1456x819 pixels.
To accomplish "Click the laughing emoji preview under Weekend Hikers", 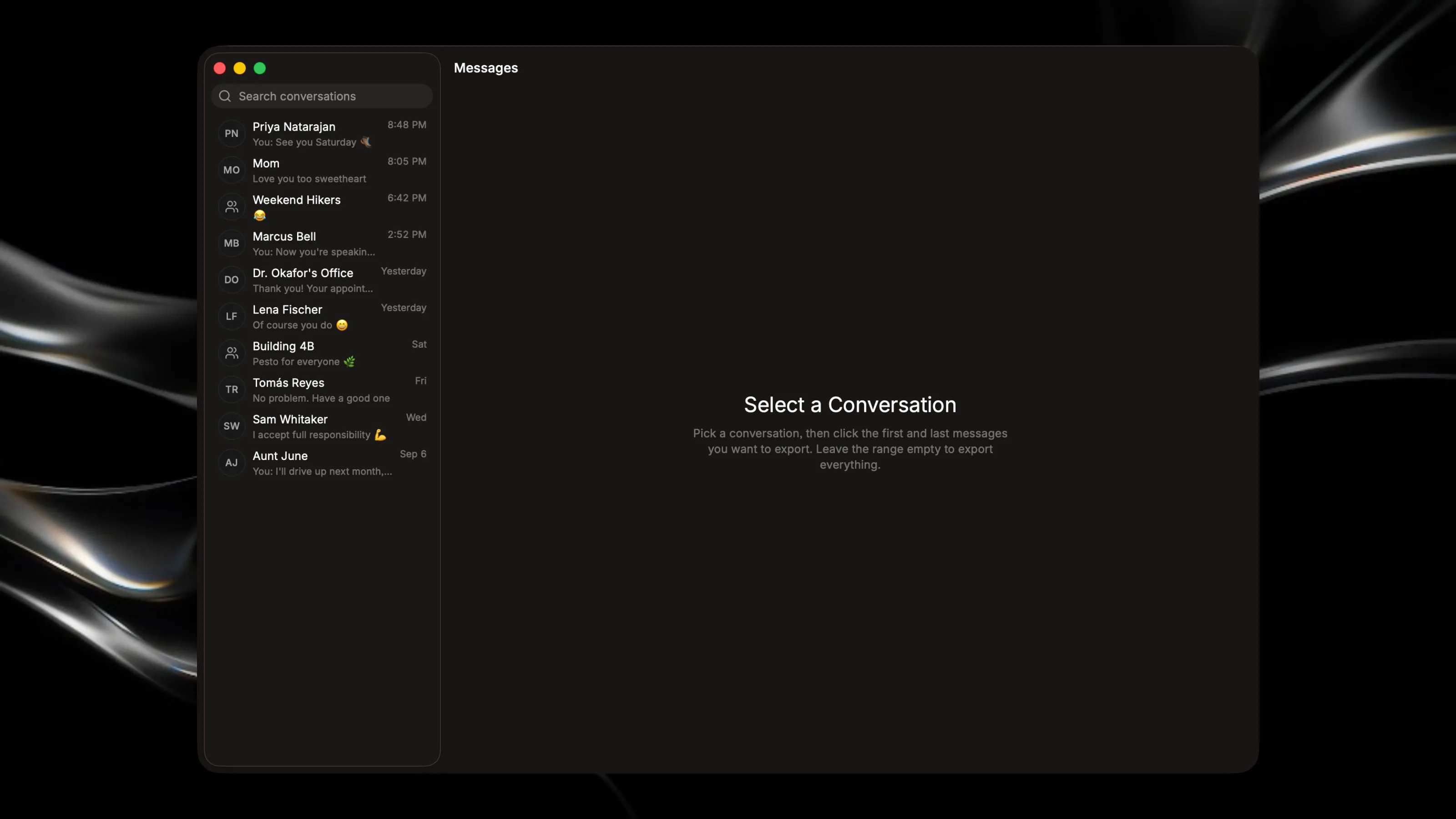I will [259, 215].
